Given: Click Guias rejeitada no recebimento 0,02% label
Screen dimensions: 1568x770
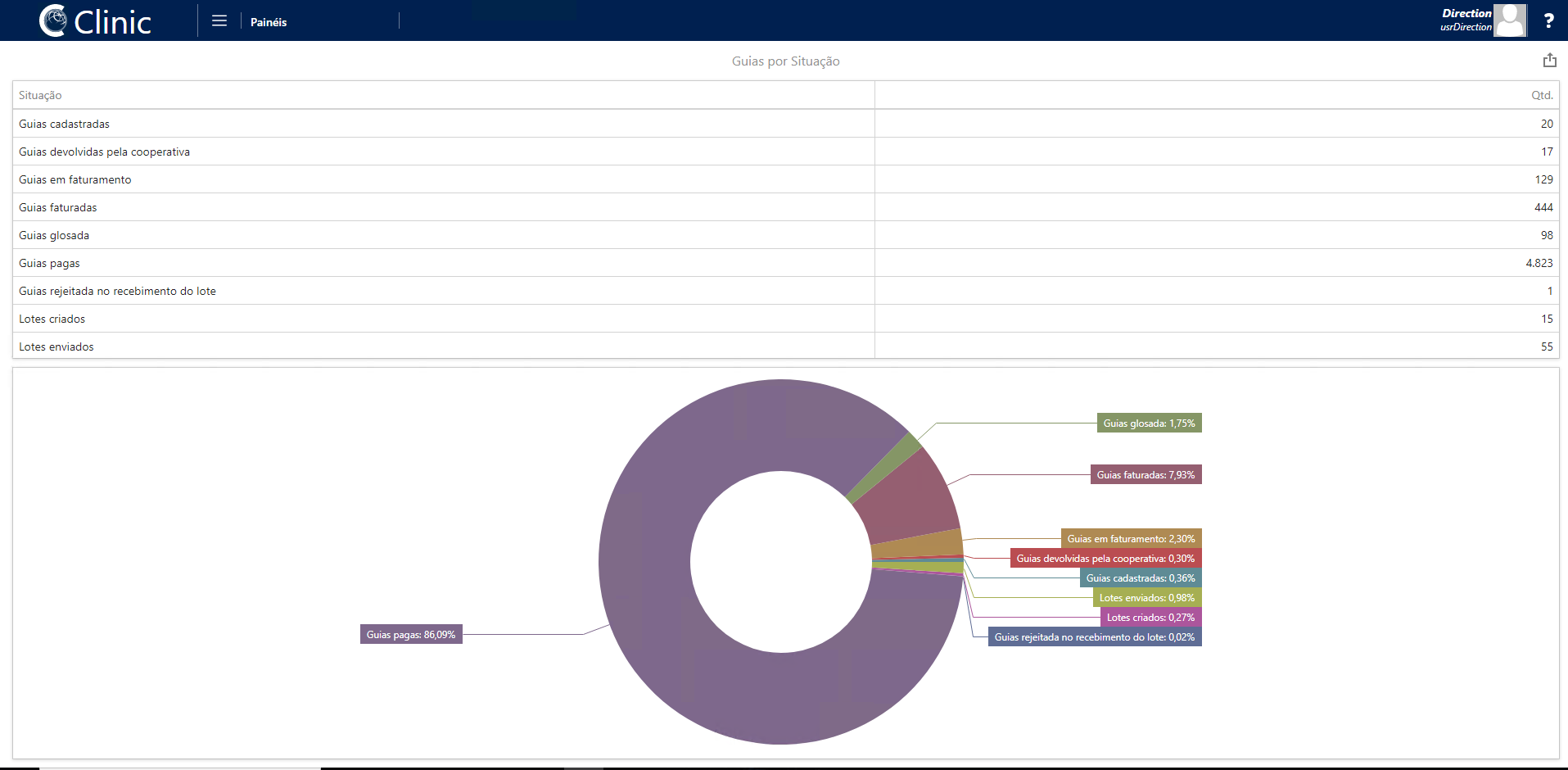Looking at the screenshot, I should [x=1095, y=636].
